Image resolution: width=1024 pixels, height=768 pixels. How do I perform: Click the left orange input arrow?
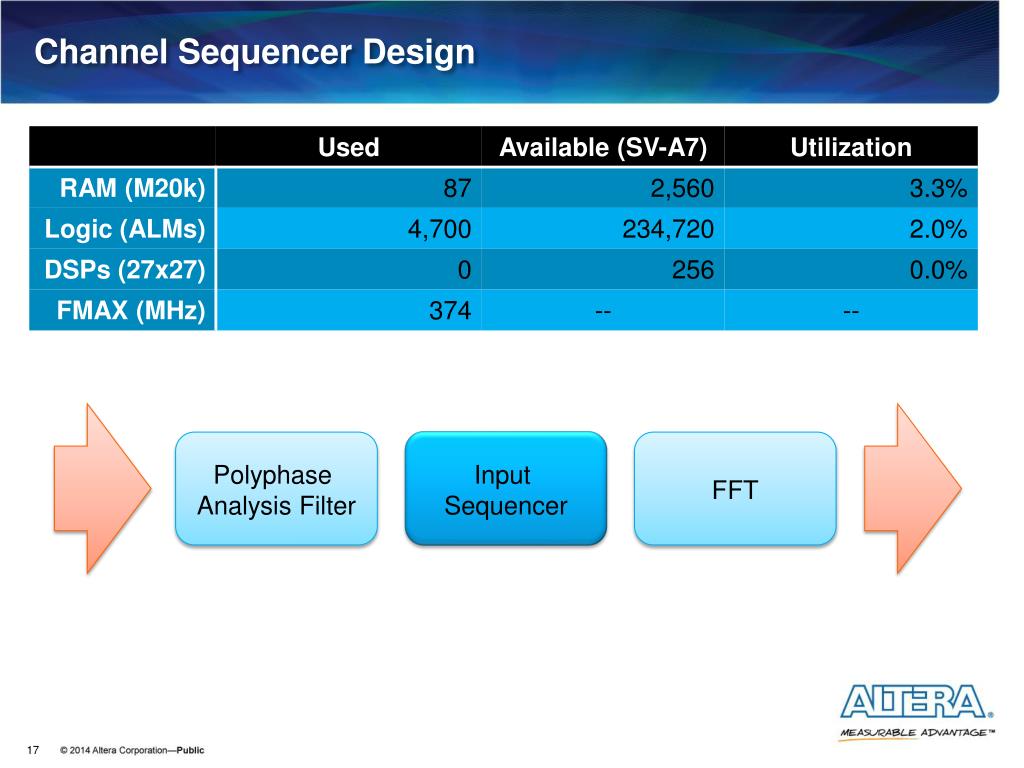click(x=103, y=488)
